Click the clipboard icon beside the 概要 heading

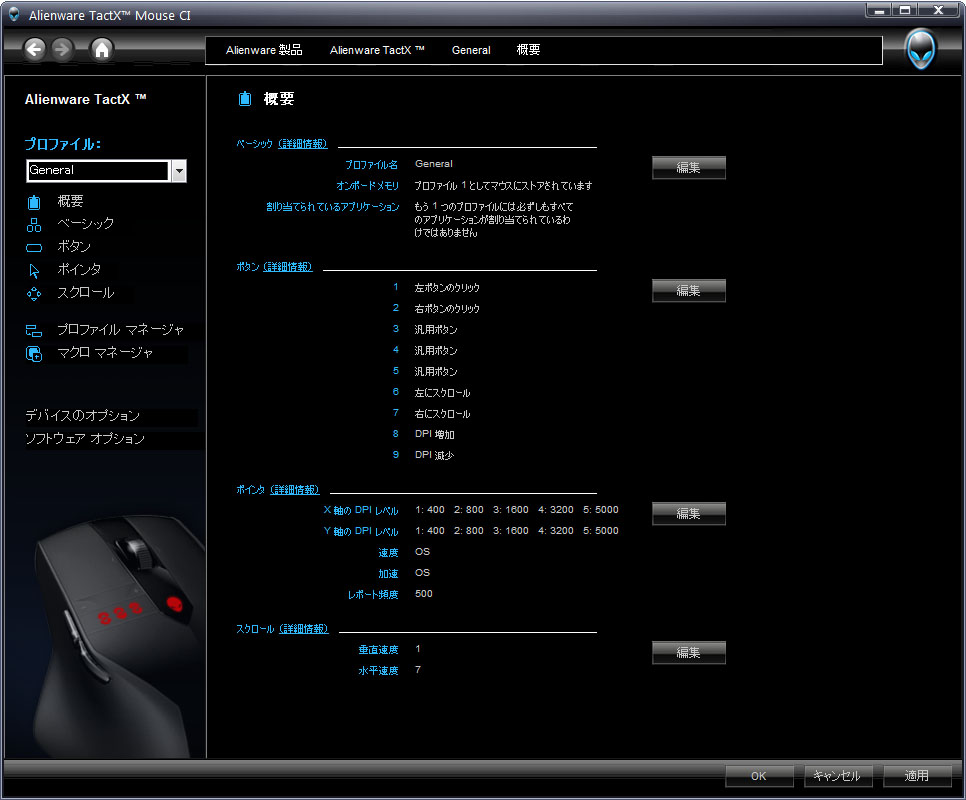tap(245, 99)
